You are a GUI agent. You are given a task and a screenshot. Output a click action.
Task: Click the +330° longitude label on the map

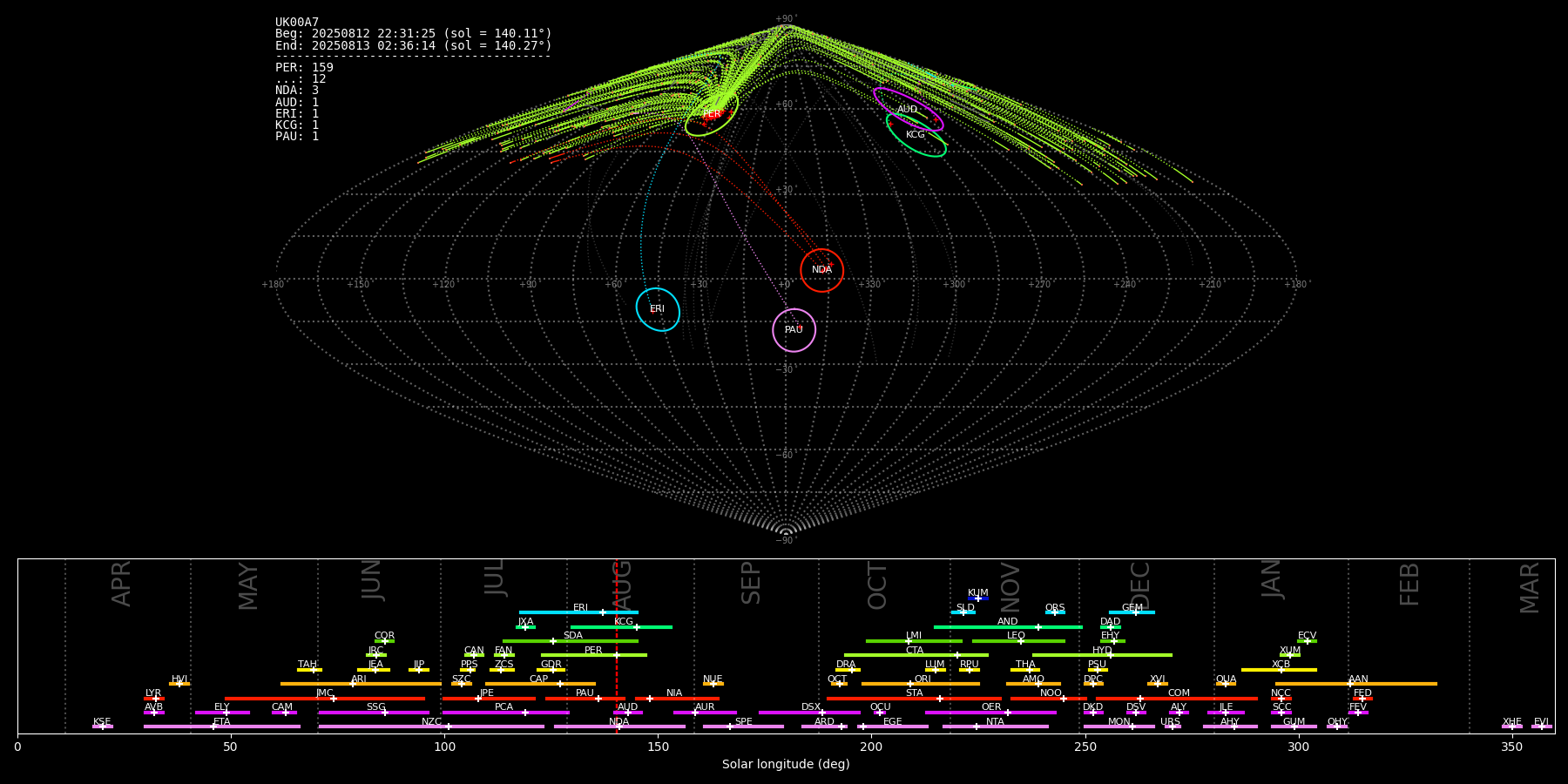869,285
